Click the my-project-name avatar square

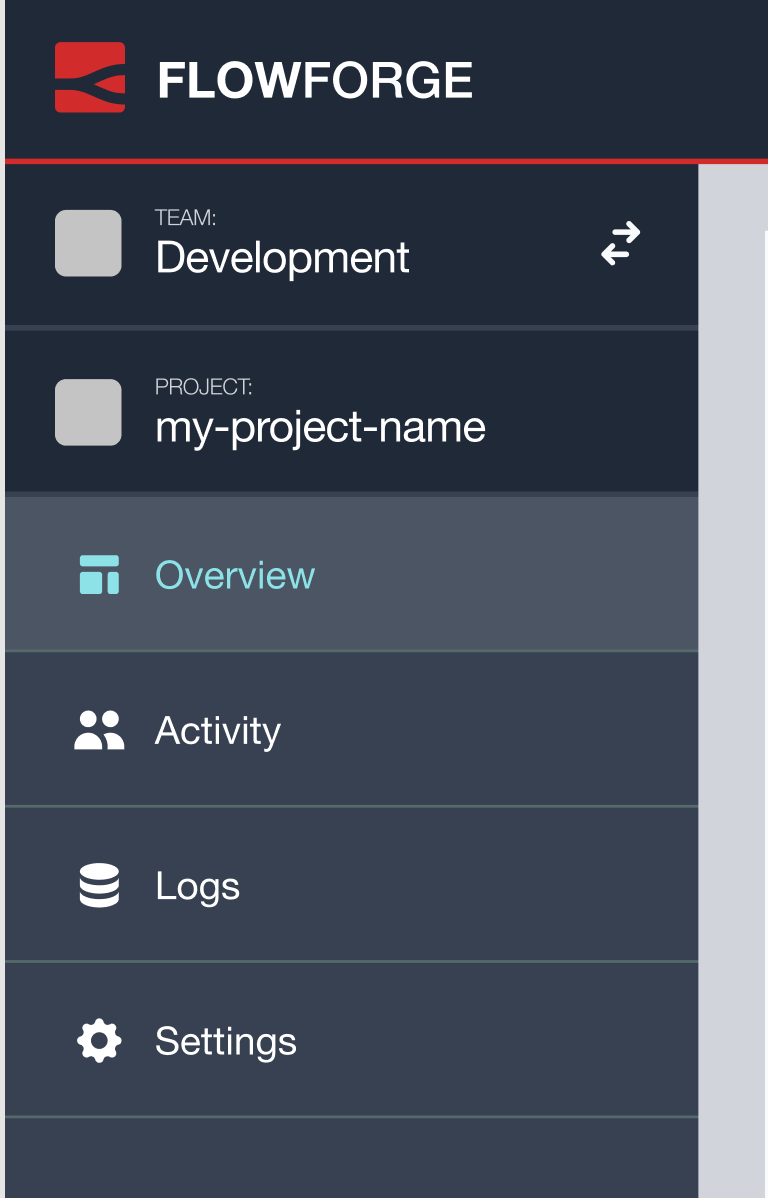[89, 412]
